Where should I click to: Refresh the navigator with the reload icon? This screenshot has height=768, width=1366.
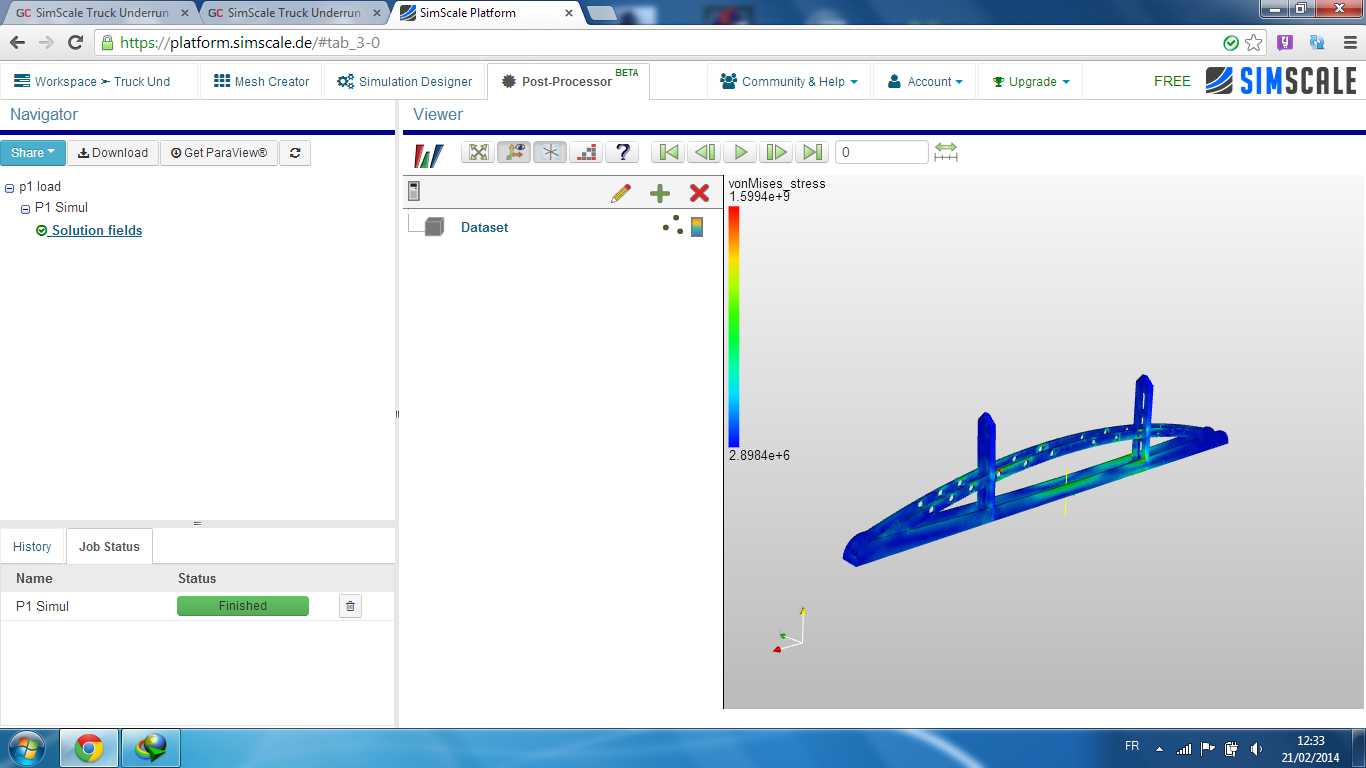pos(295,153)
